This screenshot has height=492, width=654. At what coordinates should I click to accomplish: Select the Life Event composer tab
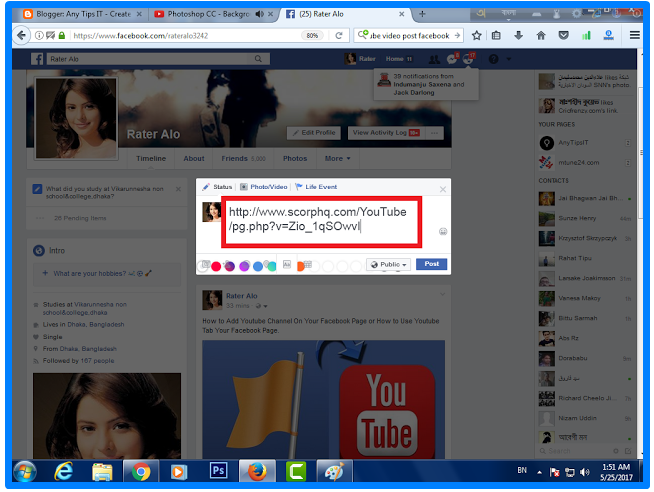316,187
